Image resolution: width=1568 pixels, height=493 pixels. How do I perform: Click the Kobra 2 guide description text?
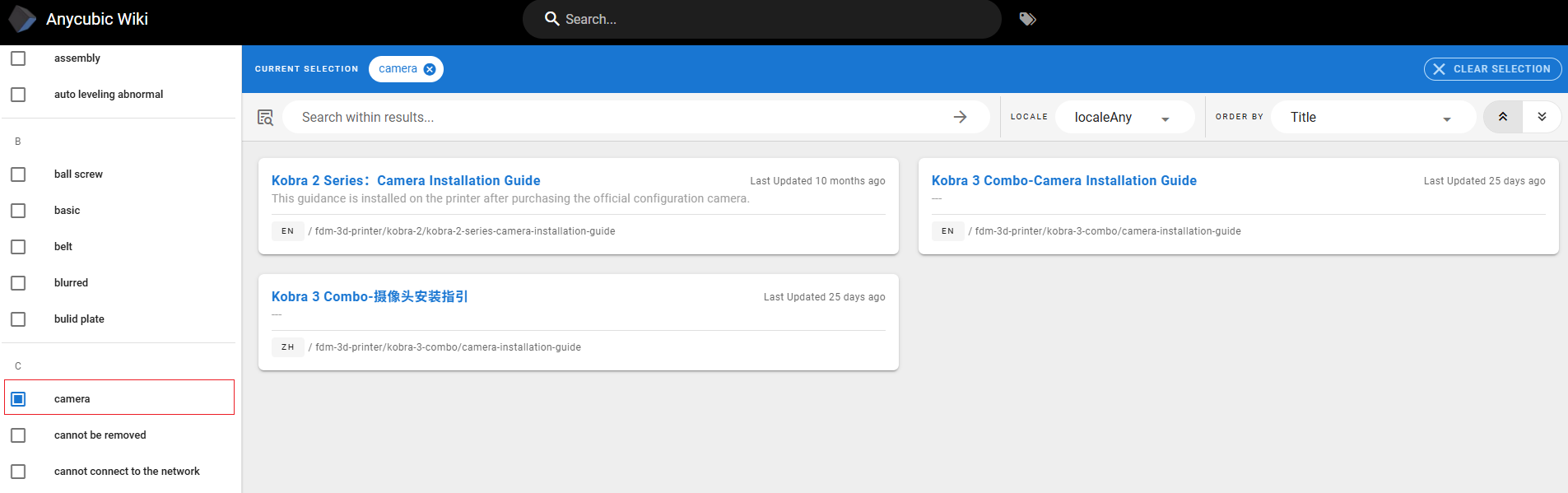(510, 198)
